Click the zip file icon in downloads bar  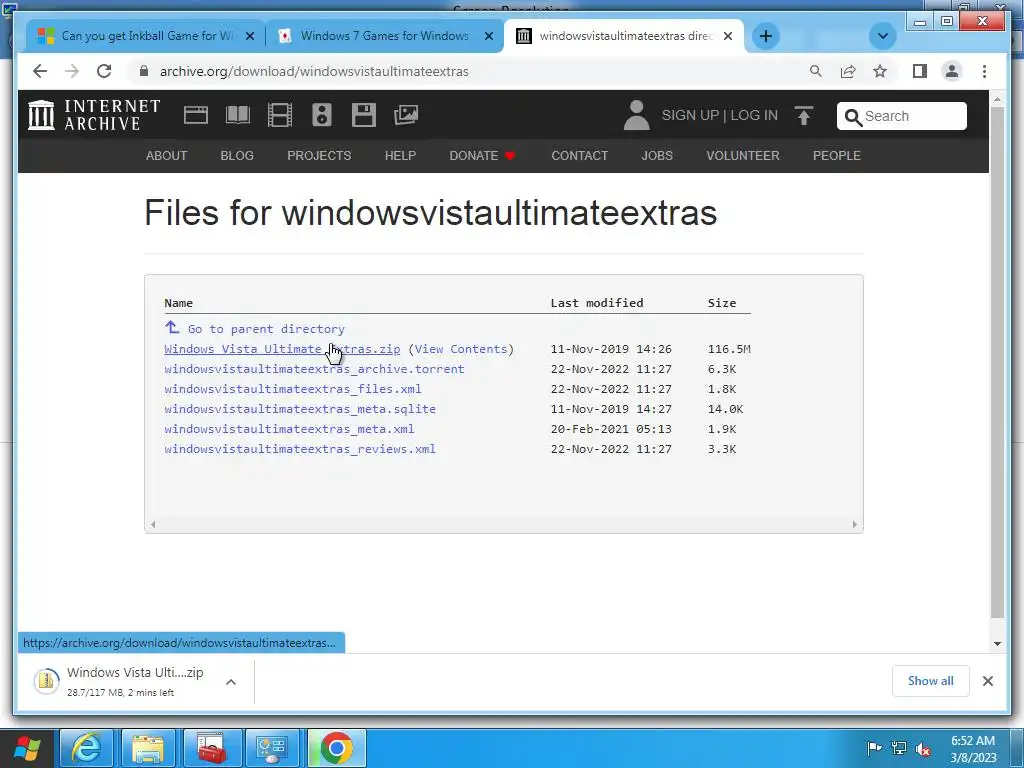(46, 681)
